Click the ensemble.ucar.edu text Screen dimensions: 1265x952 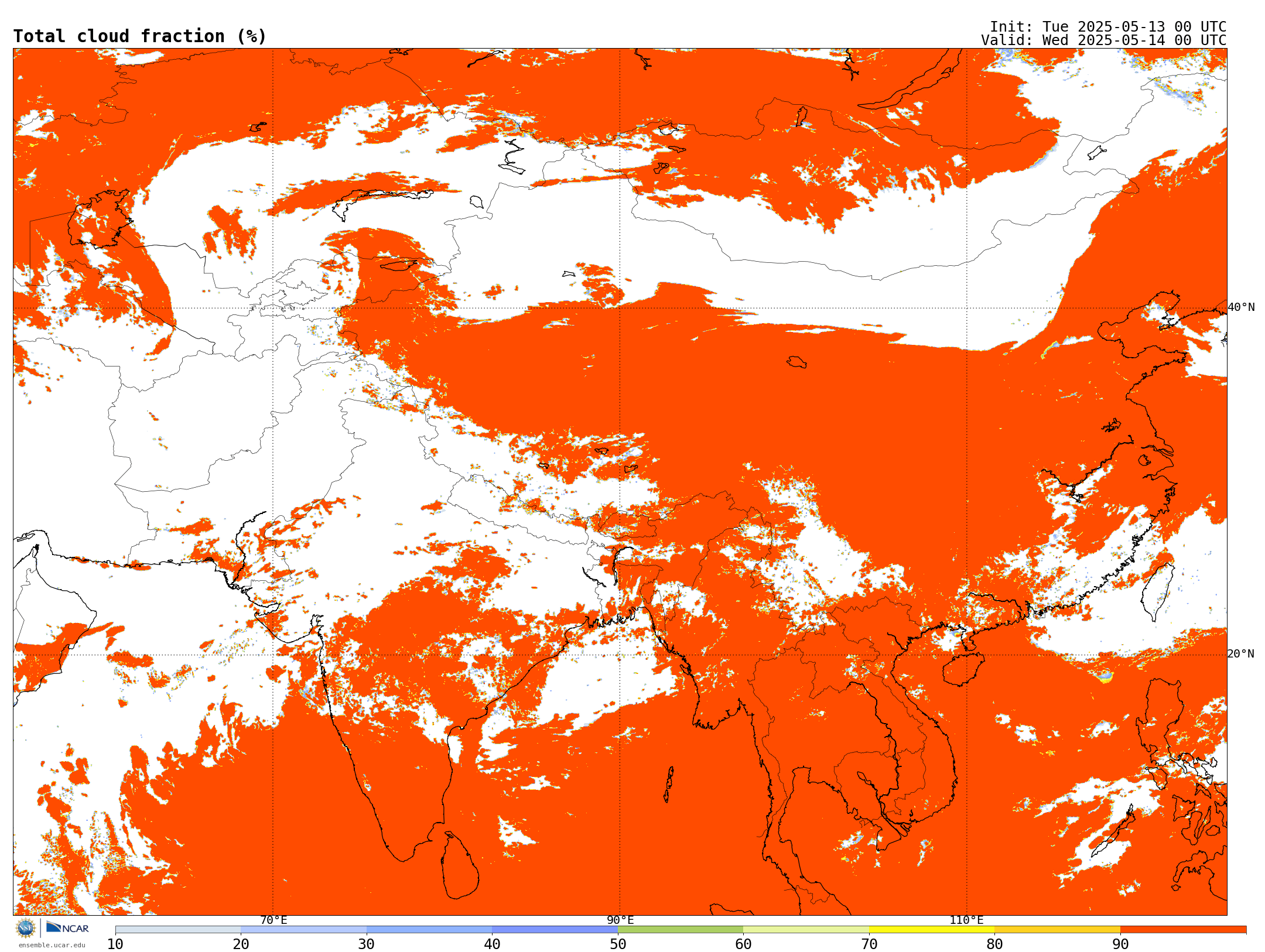pyautogui.click(x=52, y=945)
